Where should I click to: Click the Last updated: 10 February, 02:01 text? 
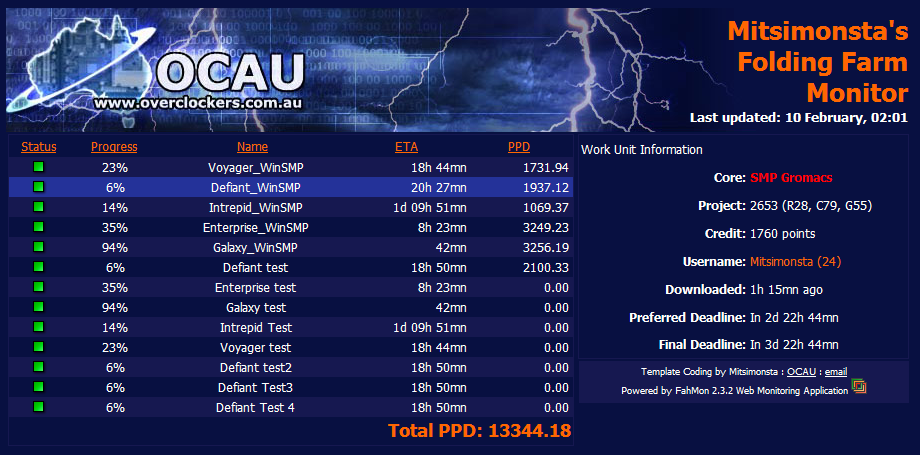click(799, 117)
